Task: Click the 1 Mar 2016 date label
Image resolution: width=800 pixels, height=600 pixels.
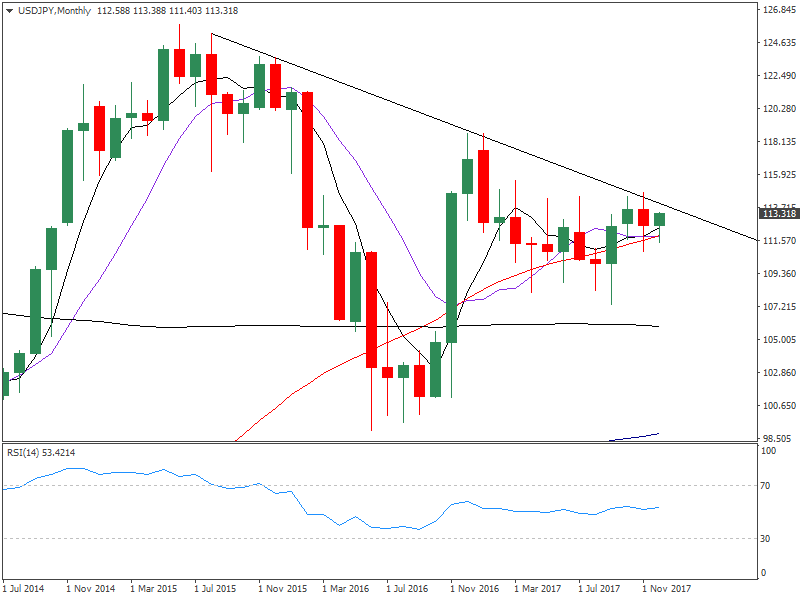Action: (350, 589)
